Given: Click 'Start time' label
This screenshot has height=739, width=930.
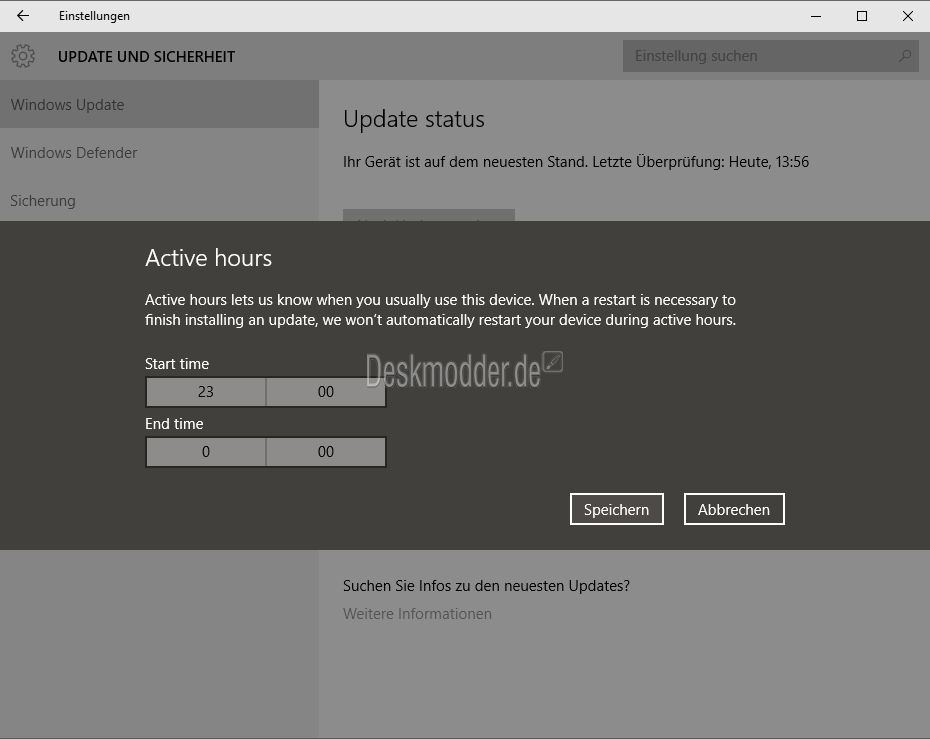Looking at the screenshot, I should 177,364.
